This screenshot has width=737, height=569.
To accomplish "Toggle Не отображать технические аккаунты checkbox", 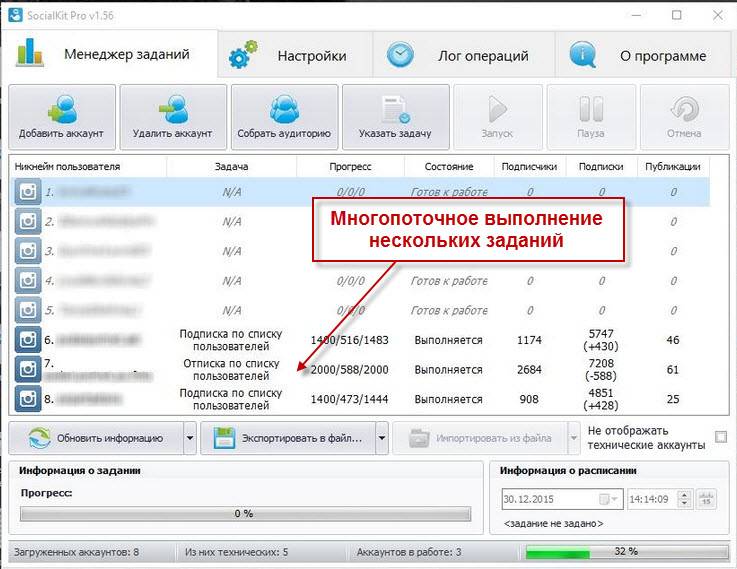I will pyautogui.click(x=721, y=437).
